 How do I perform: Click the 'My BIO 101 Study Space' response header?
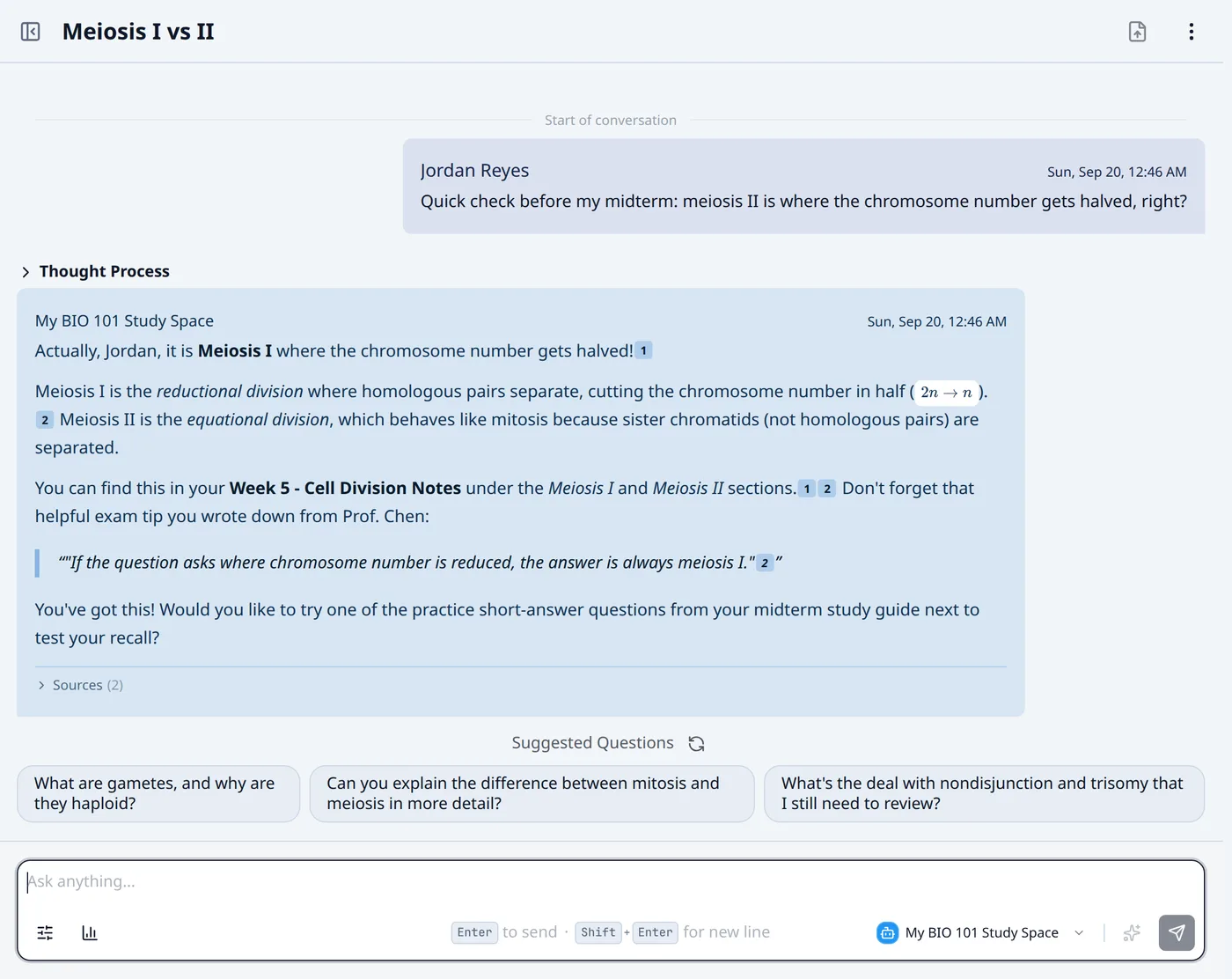[124, 320]
